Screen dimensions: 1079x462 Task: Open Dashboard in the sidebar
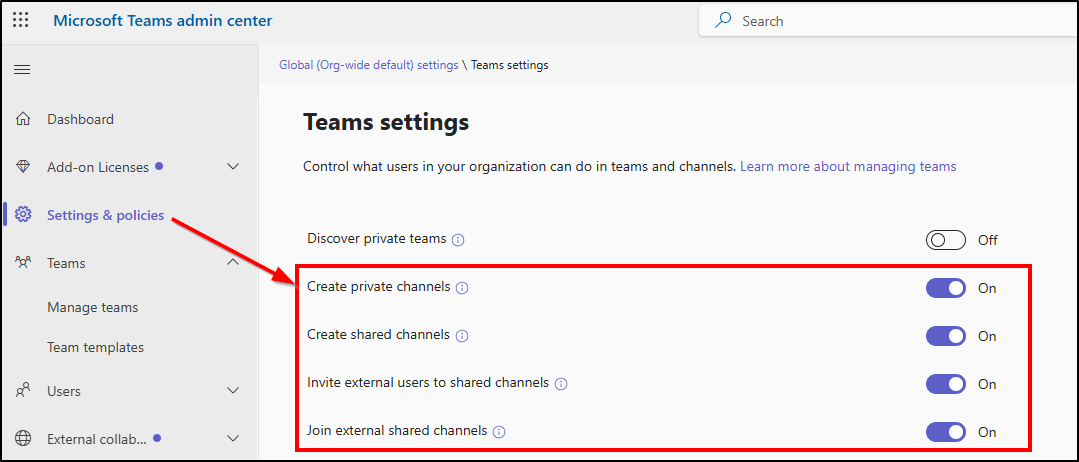[81, 119]
